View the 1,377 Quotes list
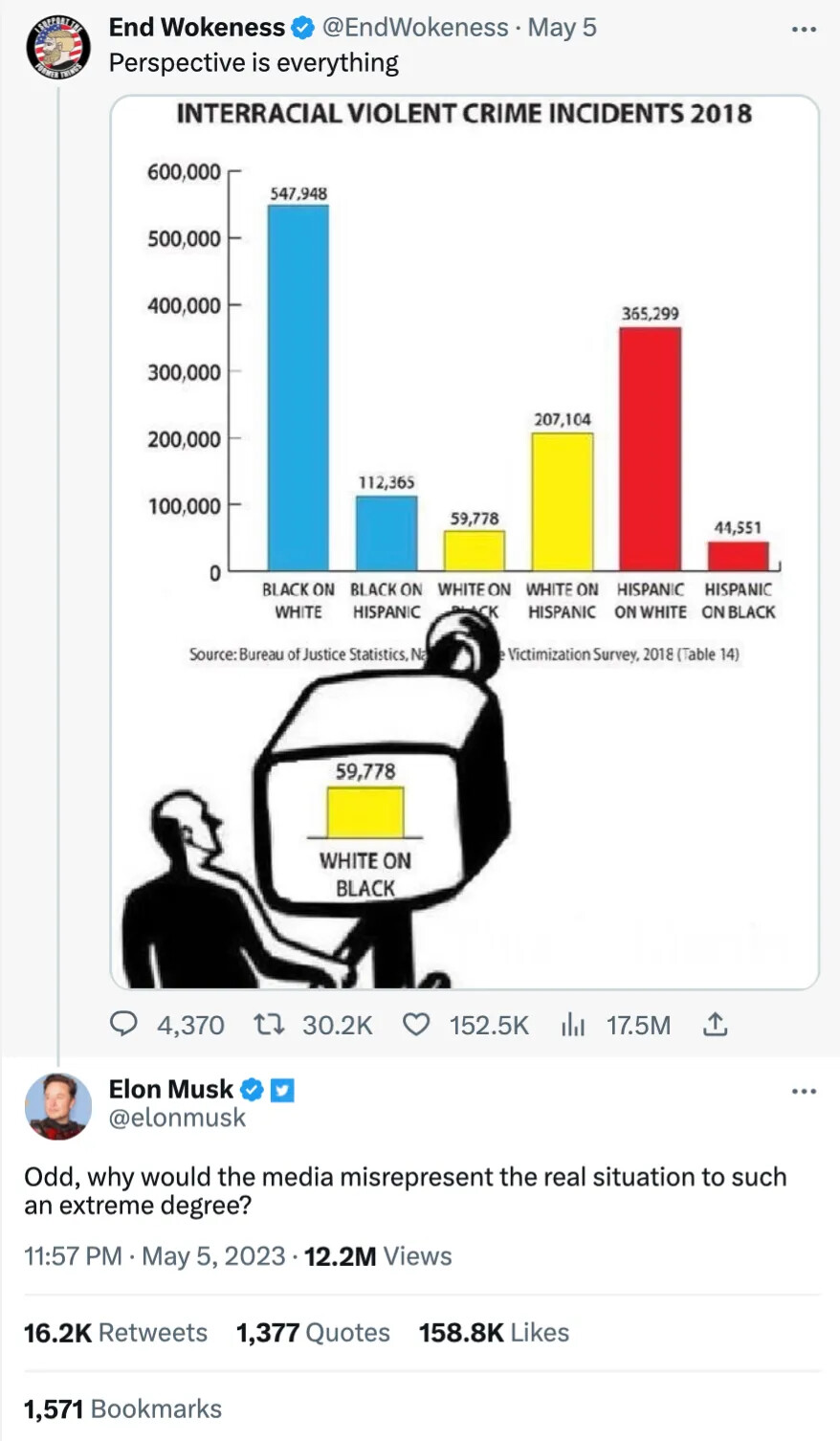The width and height of the screenshot is (840, 1441). [x=313, y=1333]
